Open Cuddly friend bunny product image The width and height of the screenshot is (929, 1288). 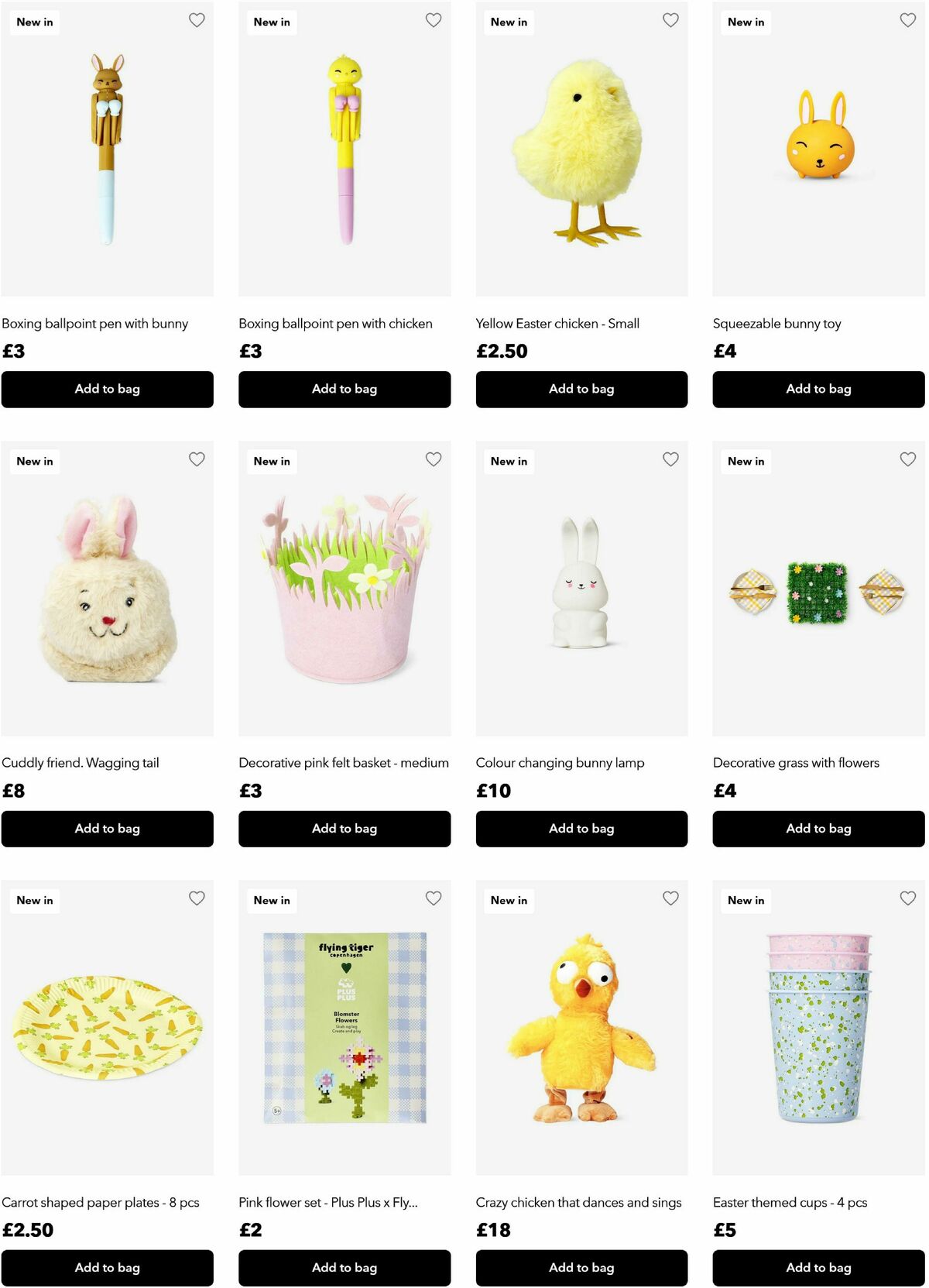click(x=108, y=589)
